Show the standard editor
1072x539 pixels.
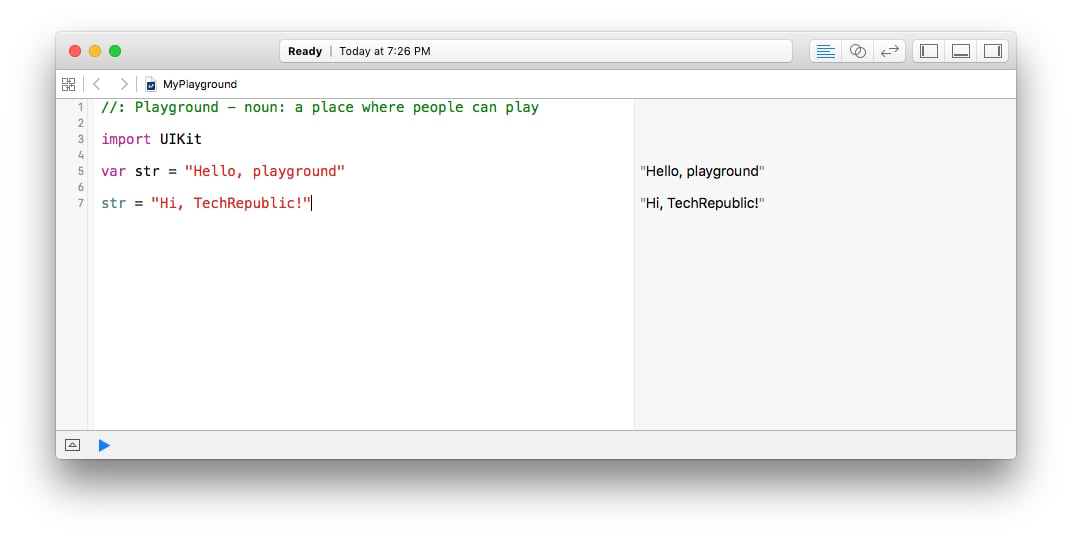click(x=826, y=51)
